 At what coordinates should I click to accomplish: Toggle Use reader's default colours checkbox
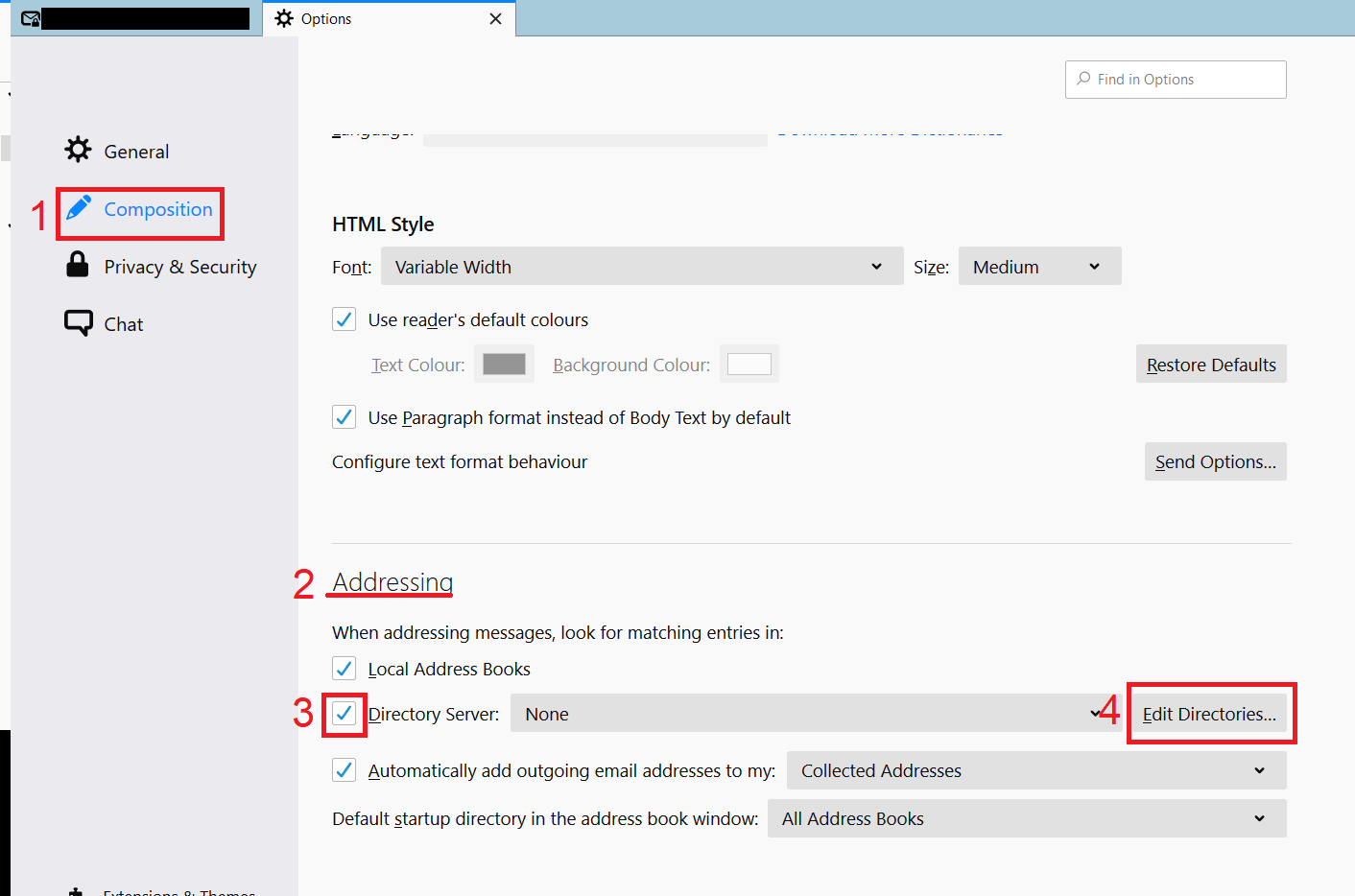tap(344, 319)
